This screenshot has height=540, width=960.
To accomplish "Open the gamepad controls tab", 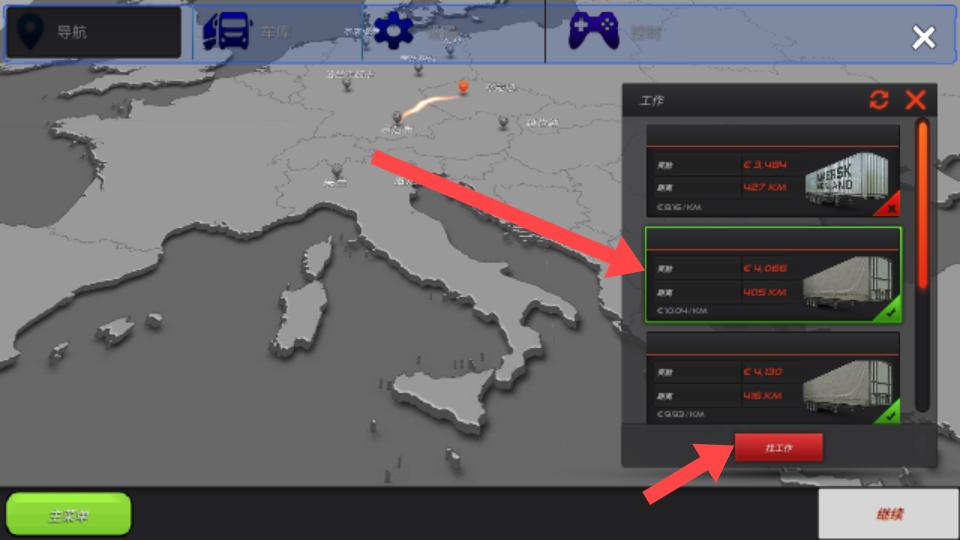I will (593, 31).
